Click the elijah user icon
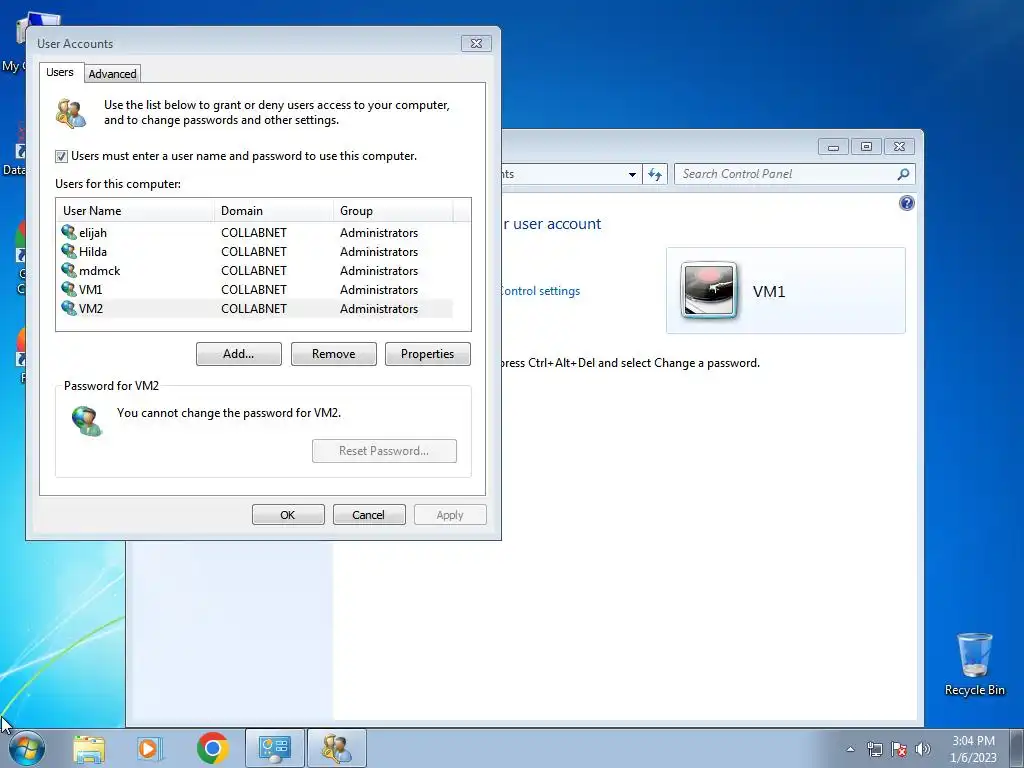The height and width of the screenshot is (768, 1024). click(x=69, y=232)
